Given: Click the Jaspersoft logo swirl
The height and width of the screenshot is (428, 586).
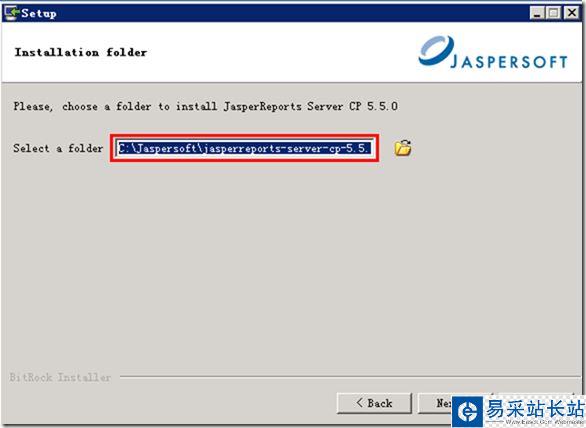Looking at the screenshot, I should click(x=436, y=50).
